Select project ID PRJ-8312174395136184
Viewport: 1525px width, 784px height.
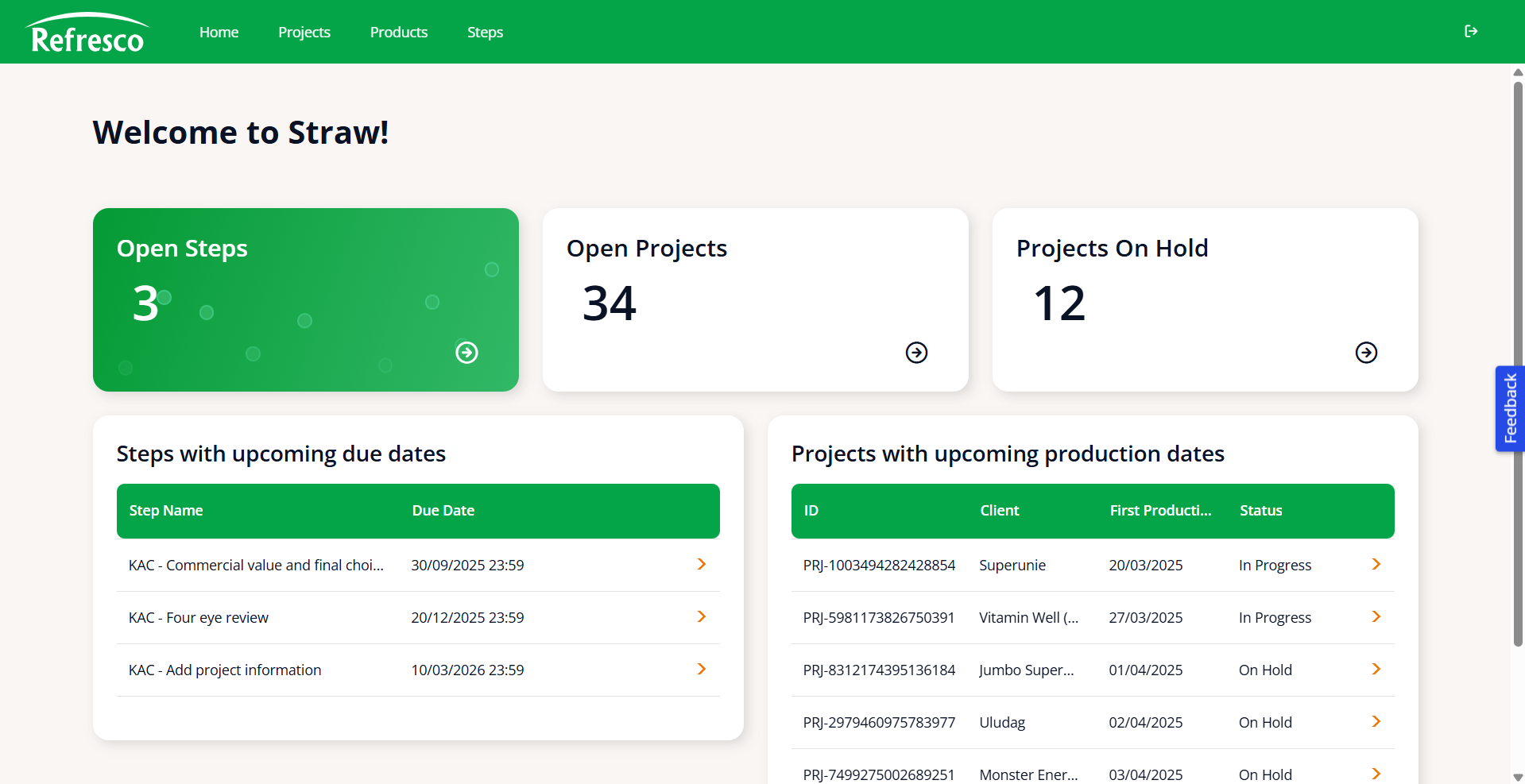click(879, 670)
